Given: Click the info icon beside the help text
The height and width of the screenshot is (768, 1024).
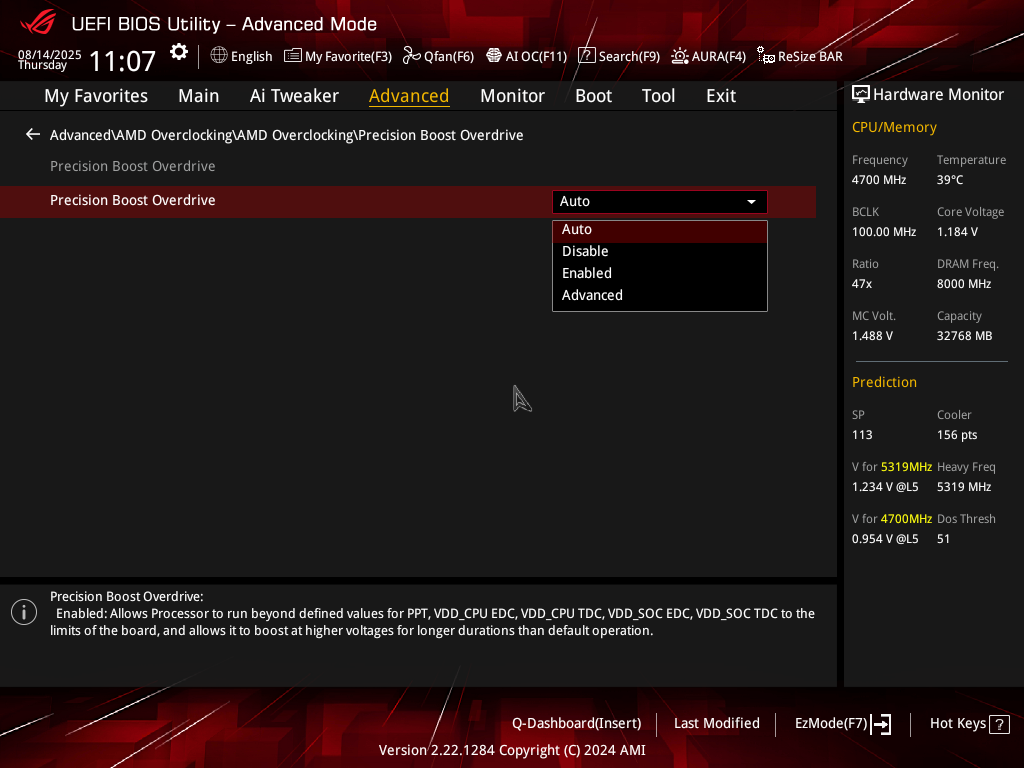Looking at the screenshot, I should (x=24, y=612).
